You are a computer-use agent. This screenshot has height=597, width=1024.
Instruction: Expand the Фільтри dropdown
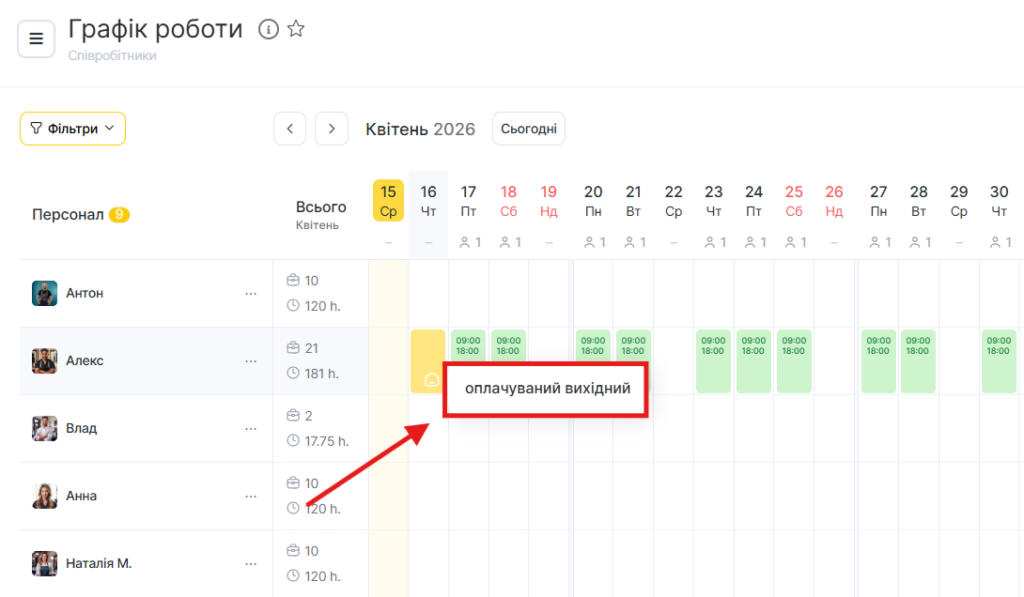coord(73,129)
